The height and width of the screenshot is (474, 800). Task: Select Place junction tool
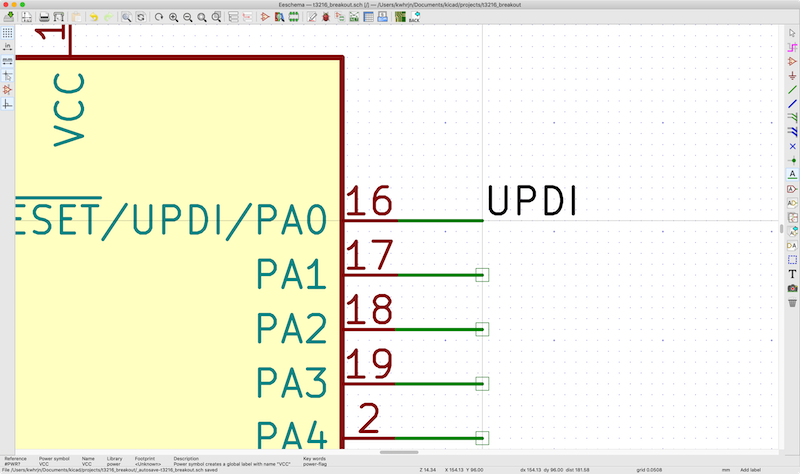coord(792,161)
